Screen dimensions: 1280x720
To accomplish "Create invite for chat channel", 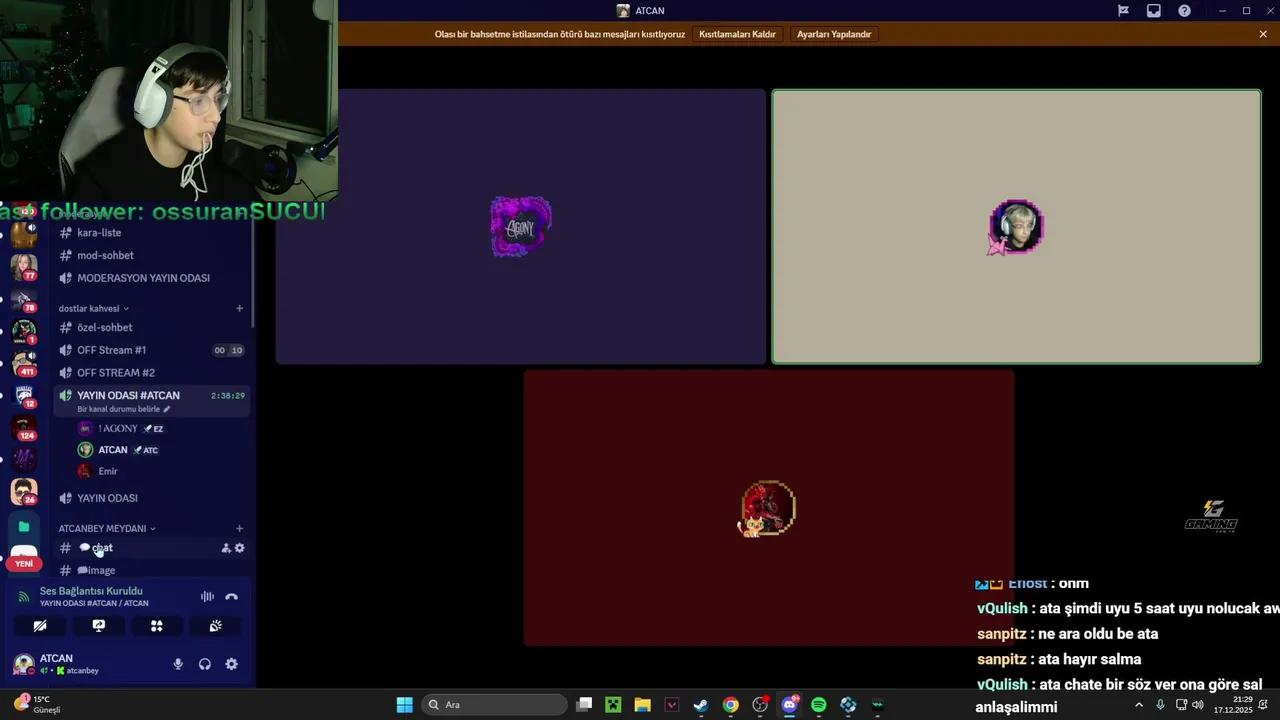I will tap(226, 548).
